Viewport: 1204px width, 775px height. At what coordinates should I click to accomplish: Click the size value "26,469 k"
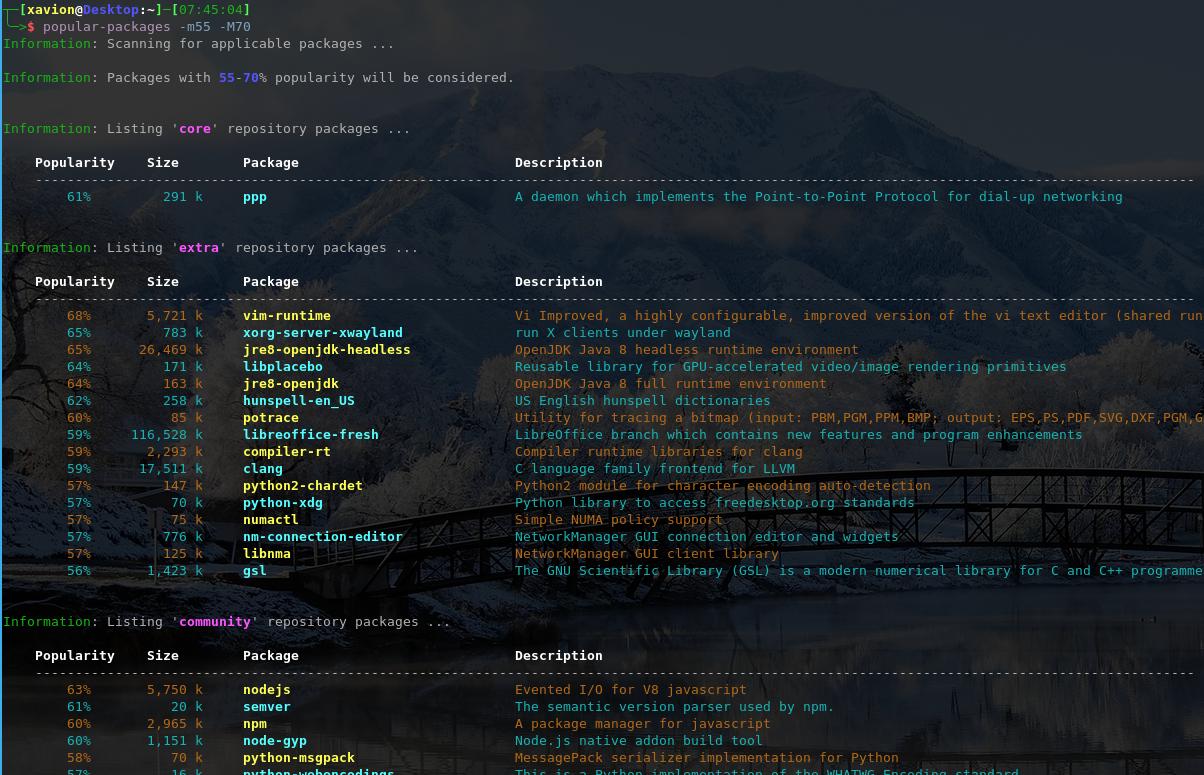coord(171,350)
